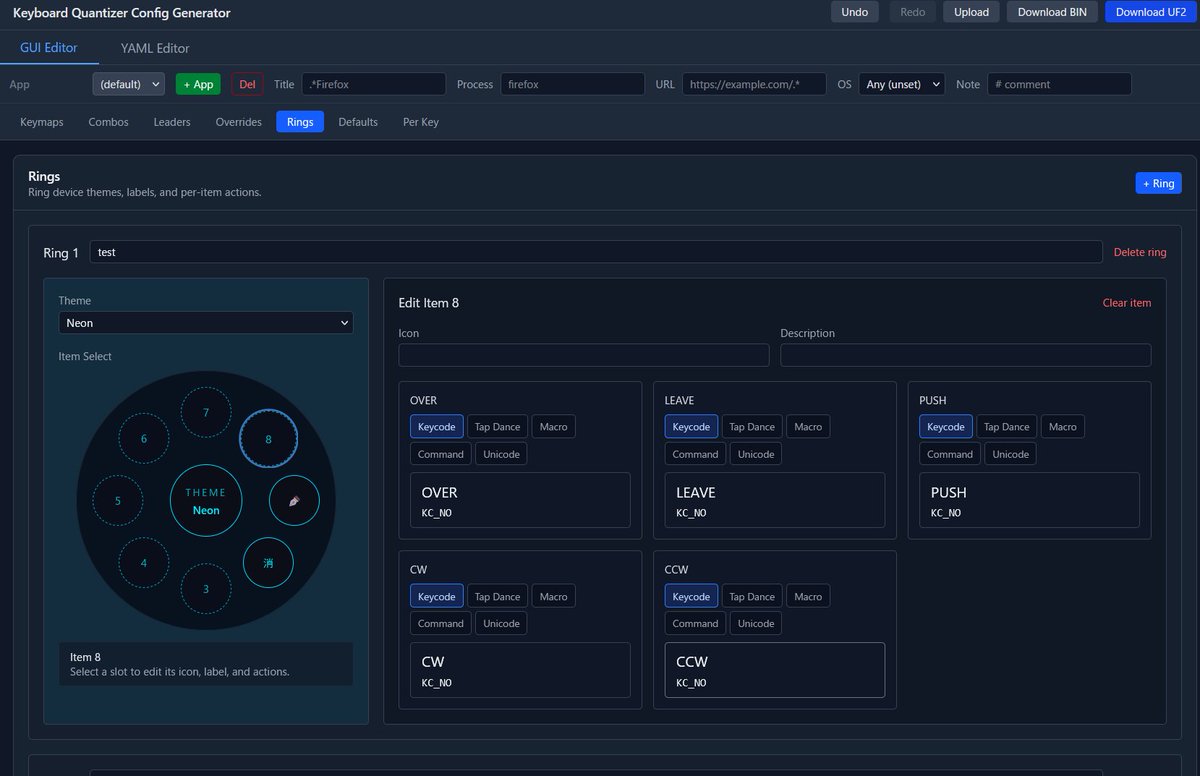Focus the Note comment field
The image size is (1200, 776).
click(x=1060, y=84)
